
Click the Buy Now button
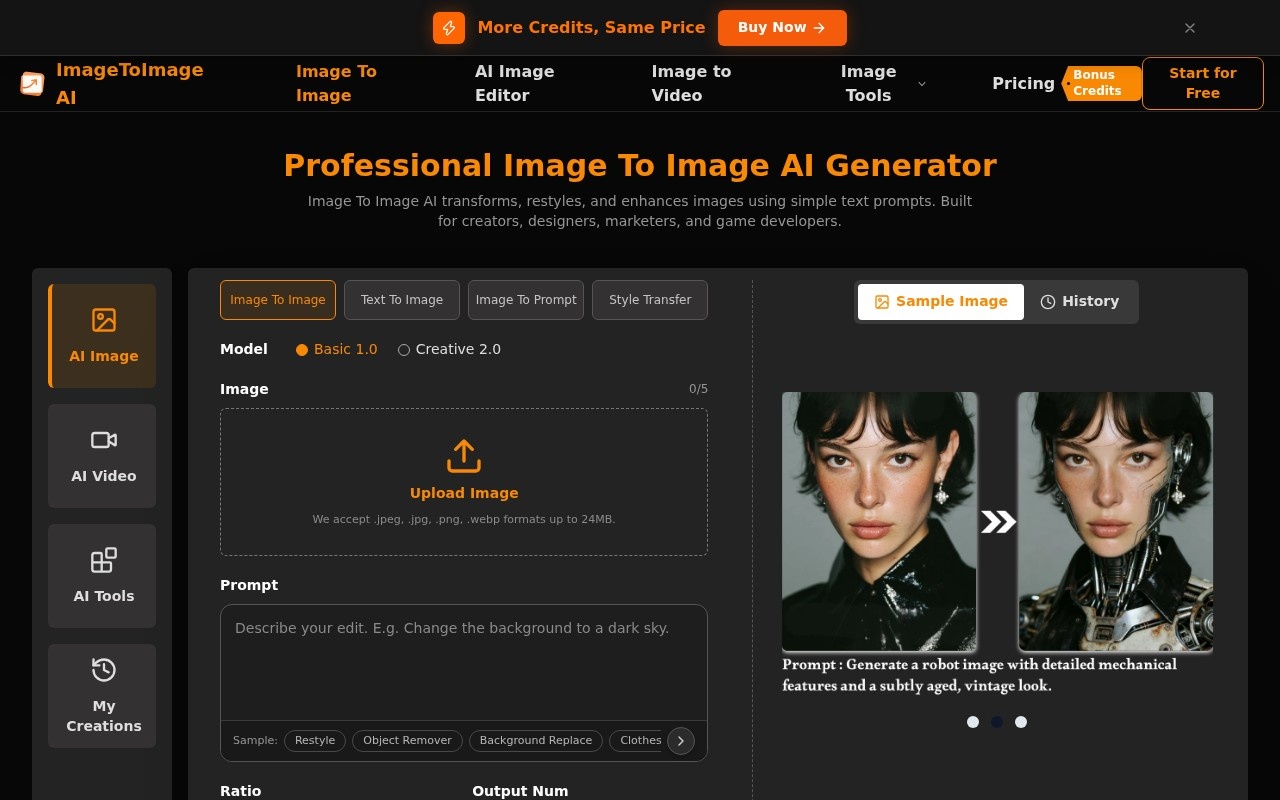[x=782, y=28]
